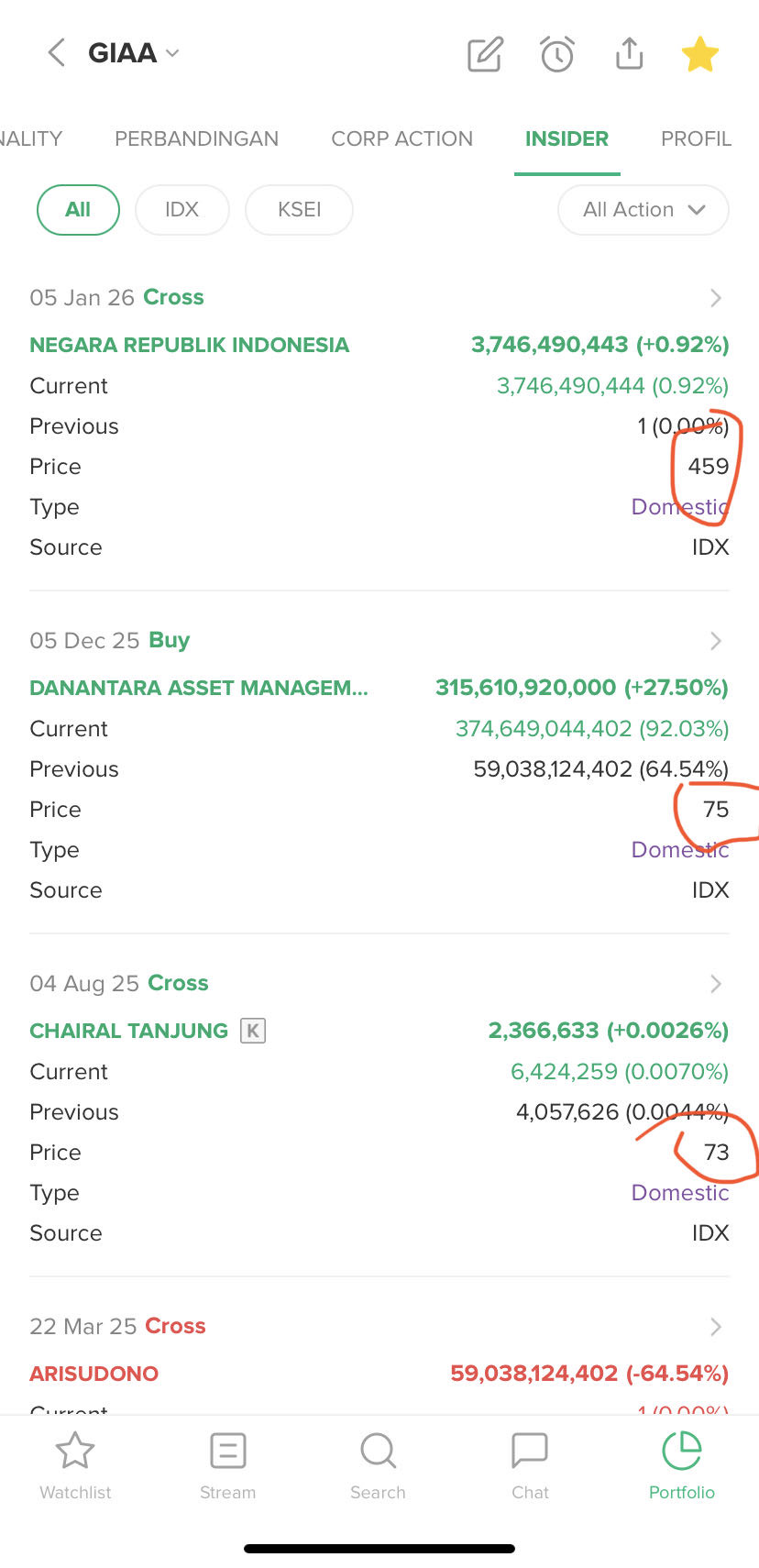Select the IDX filter chip
The image size is (759, 1568).
[x=181, y=210]
